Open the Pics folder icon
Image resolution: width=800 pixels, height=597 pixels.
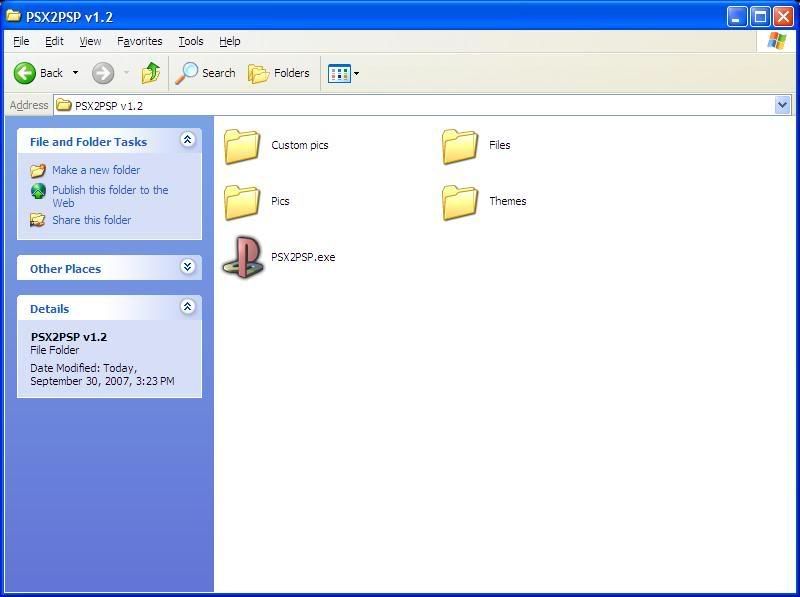click(x=242, y=202)
